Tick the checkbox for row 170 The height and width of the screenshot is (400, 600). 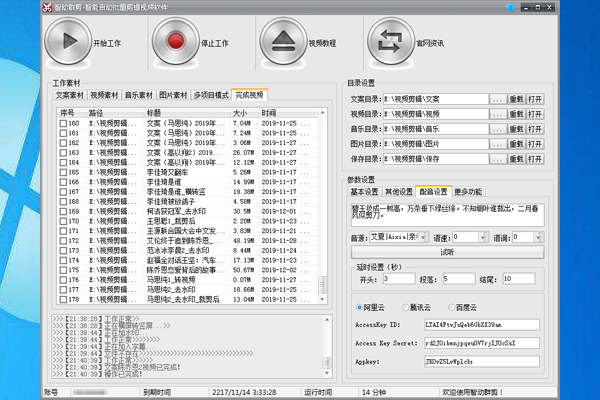[63, 220]
